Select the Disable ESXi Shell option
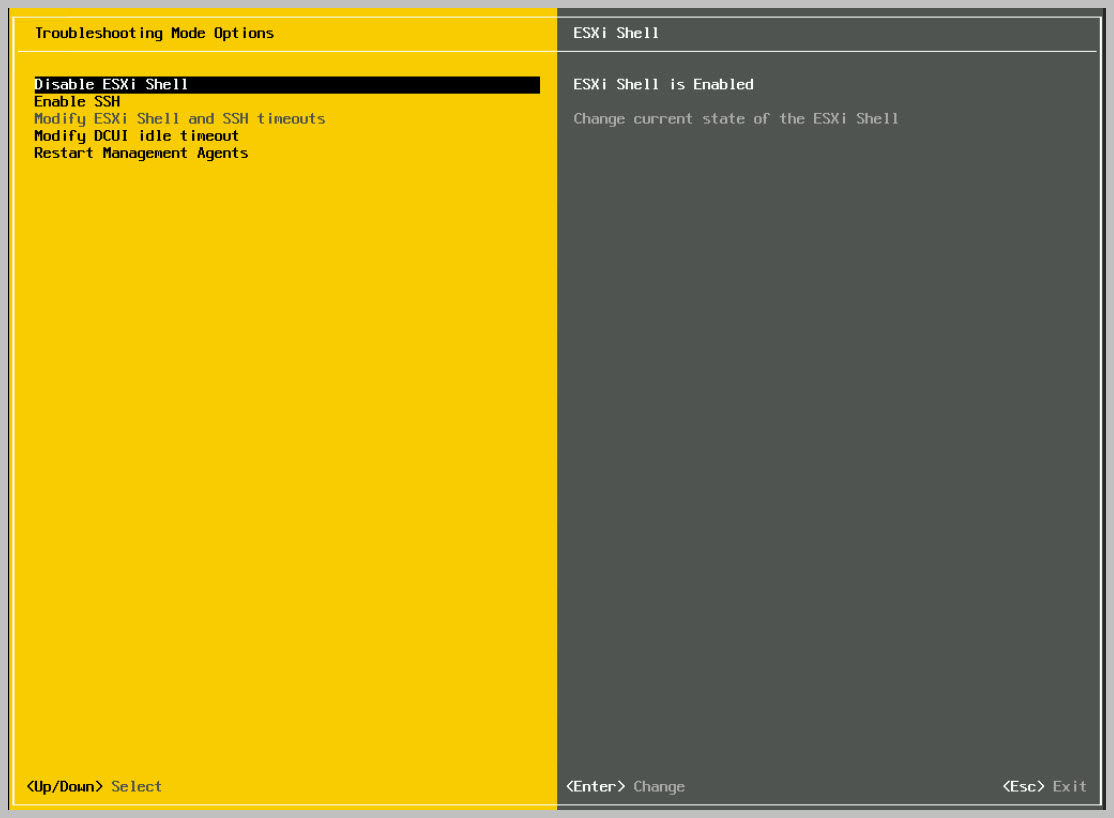 287,85
